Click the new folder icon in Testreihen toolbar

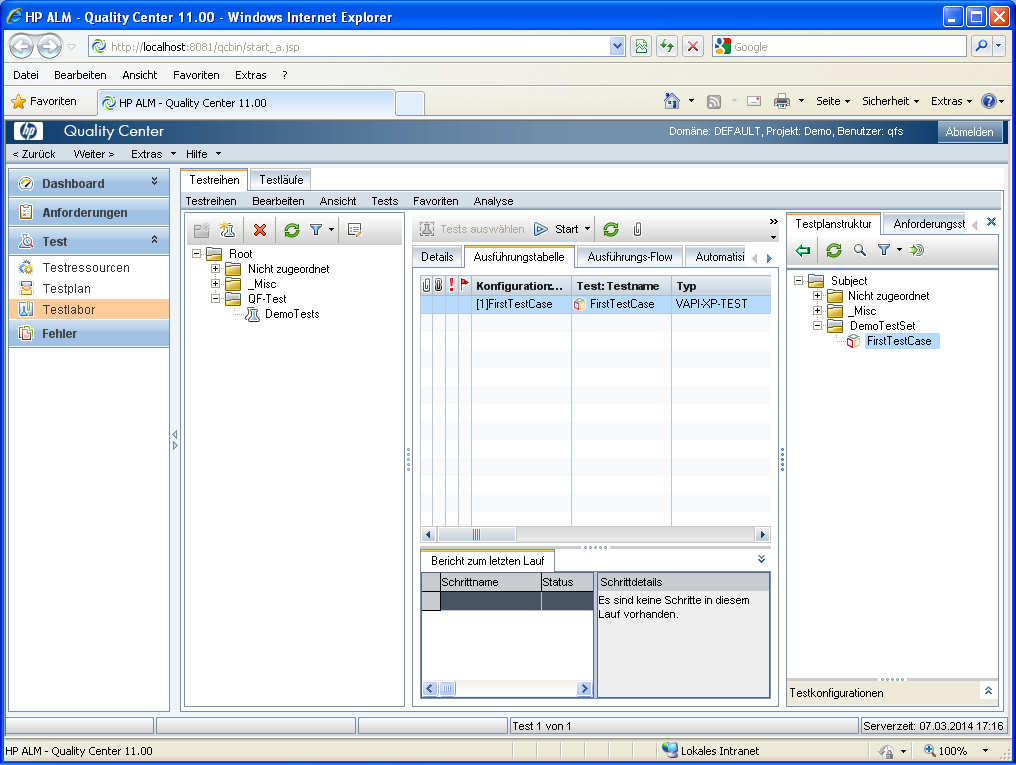202,230
